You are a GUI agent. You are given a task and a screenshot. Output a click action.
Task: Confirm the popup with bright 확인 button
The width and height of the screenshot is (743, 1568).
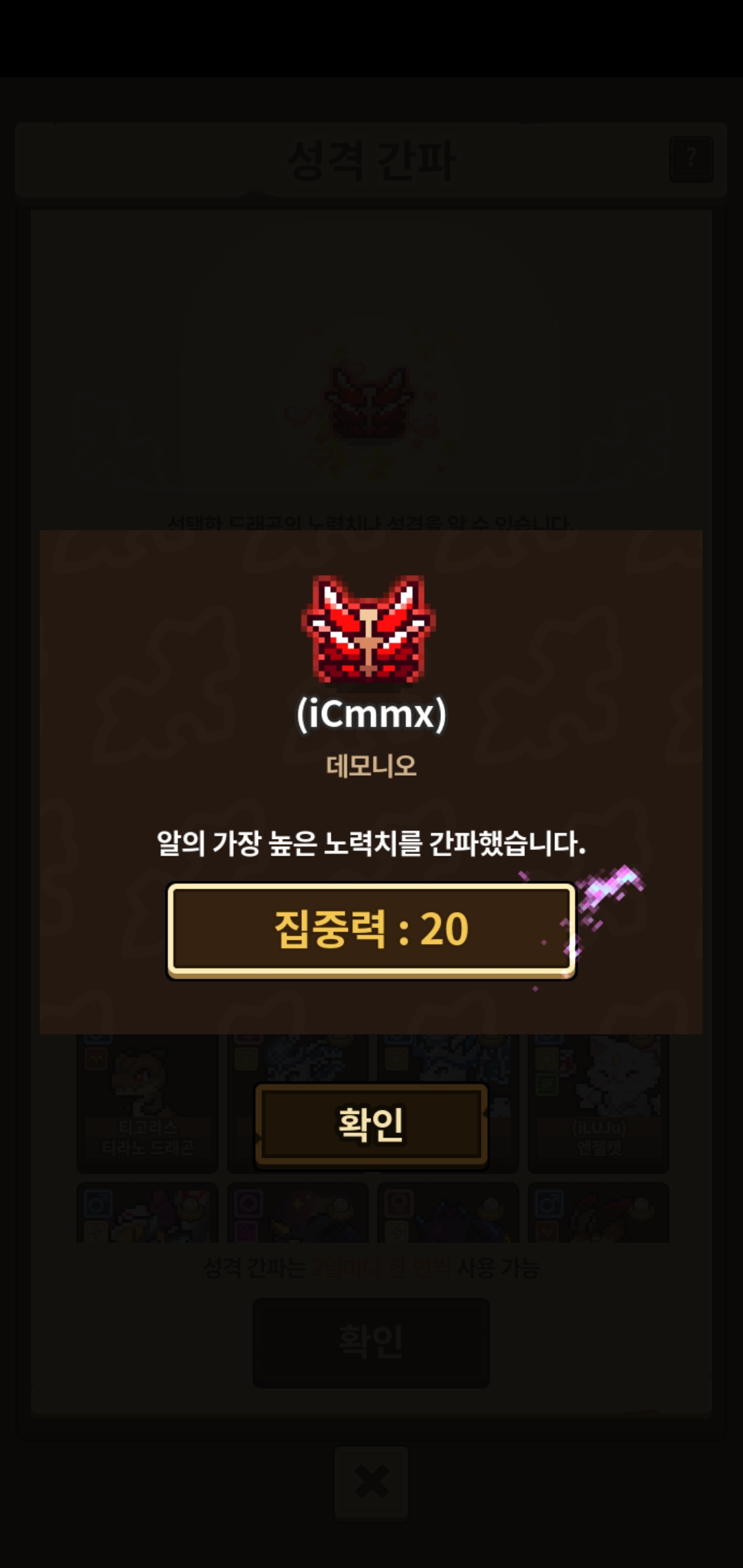tap(371, 1125)
